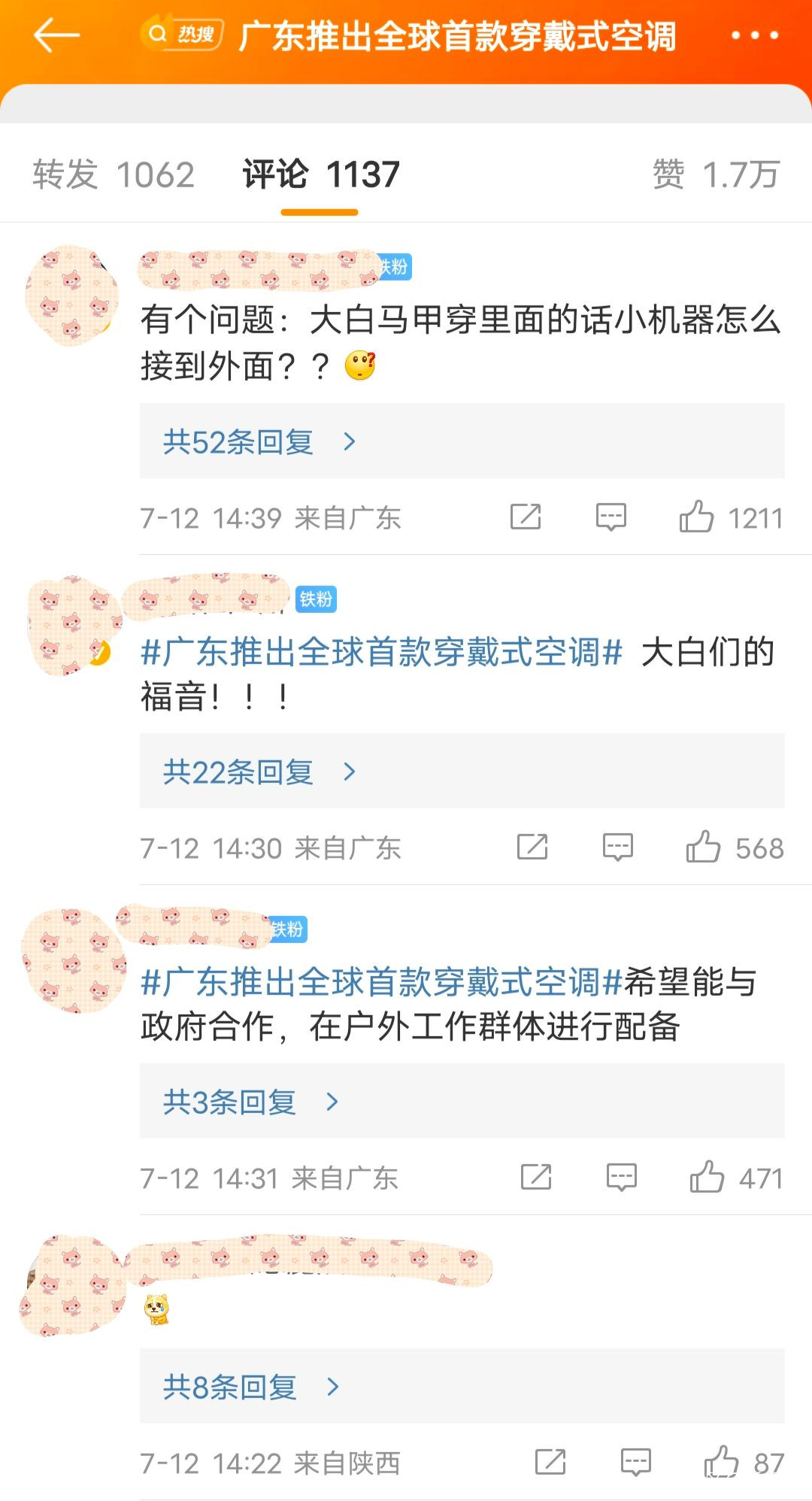
Task: Repost the 14:30 comment
Action: pos(532,848)
